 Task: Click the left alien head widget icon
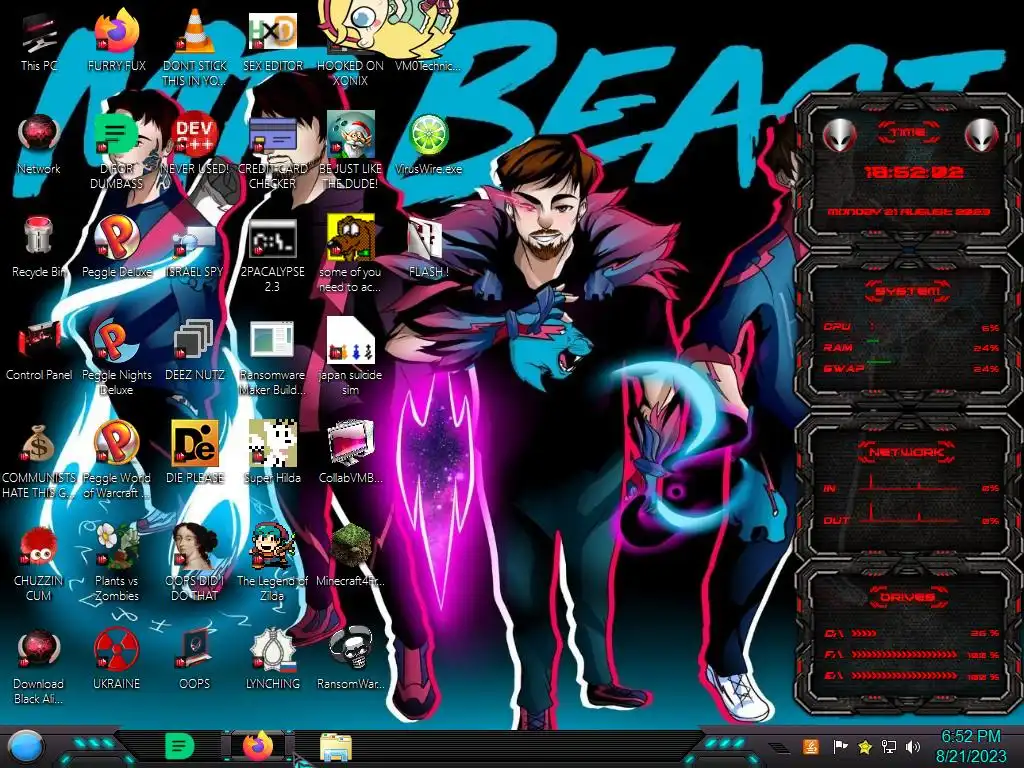click(x=839, y=135)
